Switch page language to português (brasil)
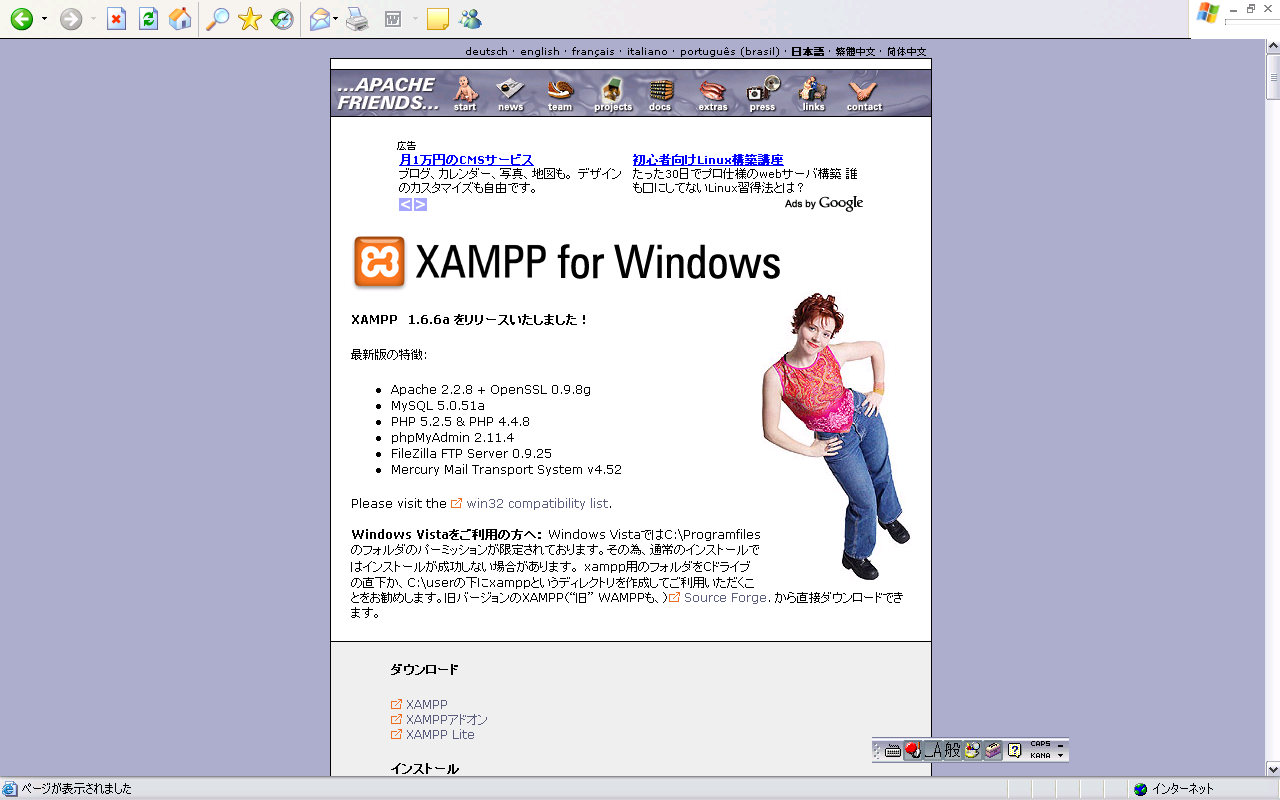This screenshot has width=1280, height=800. pyautogui.click(x=729, y=52)
